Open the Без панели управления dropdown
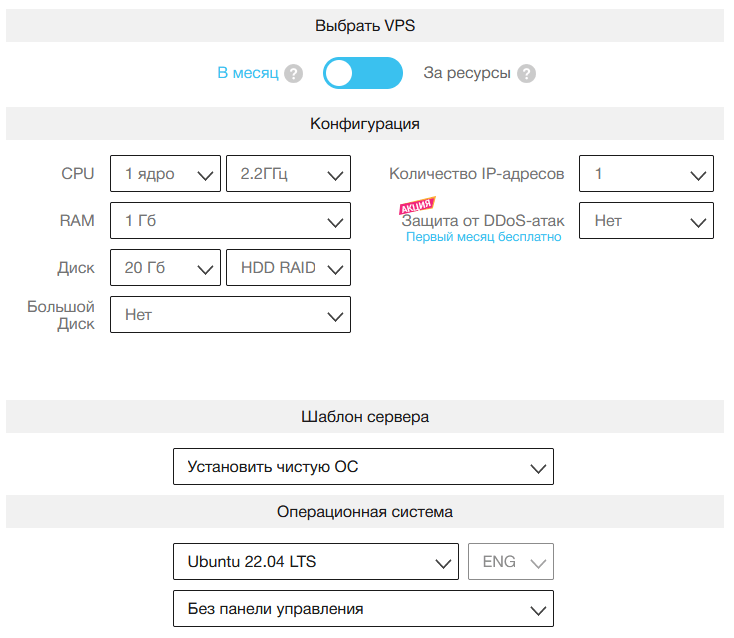The height and width of the screenshot is (638, 734). tap(363, 608)
